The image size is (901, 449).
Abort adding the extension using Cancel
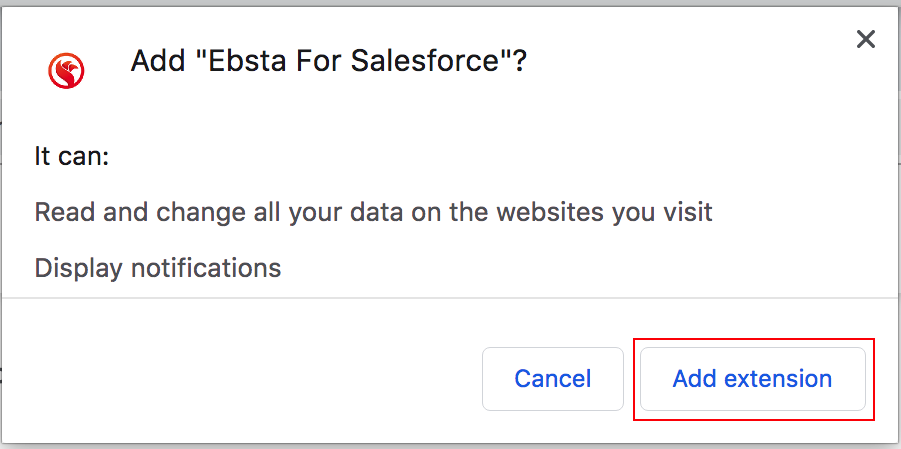point(553,379)
